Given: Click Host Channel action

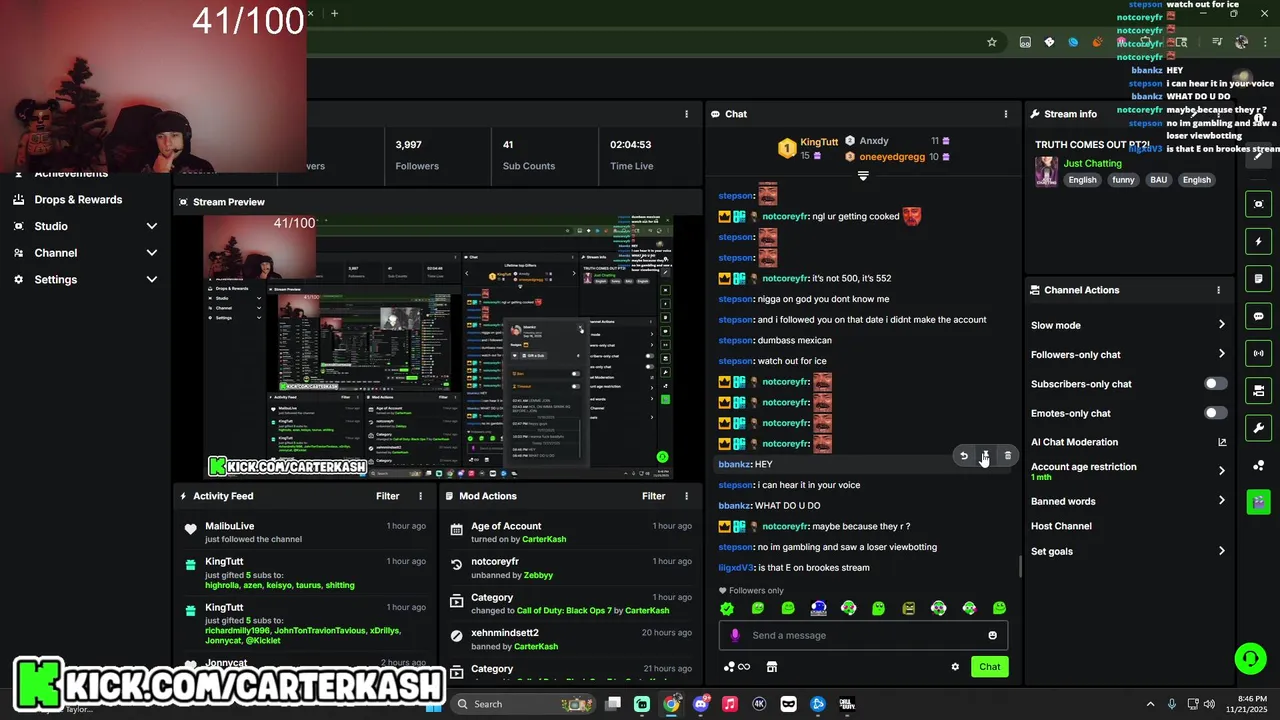Looking at the screenshot, I should 1061,526.
